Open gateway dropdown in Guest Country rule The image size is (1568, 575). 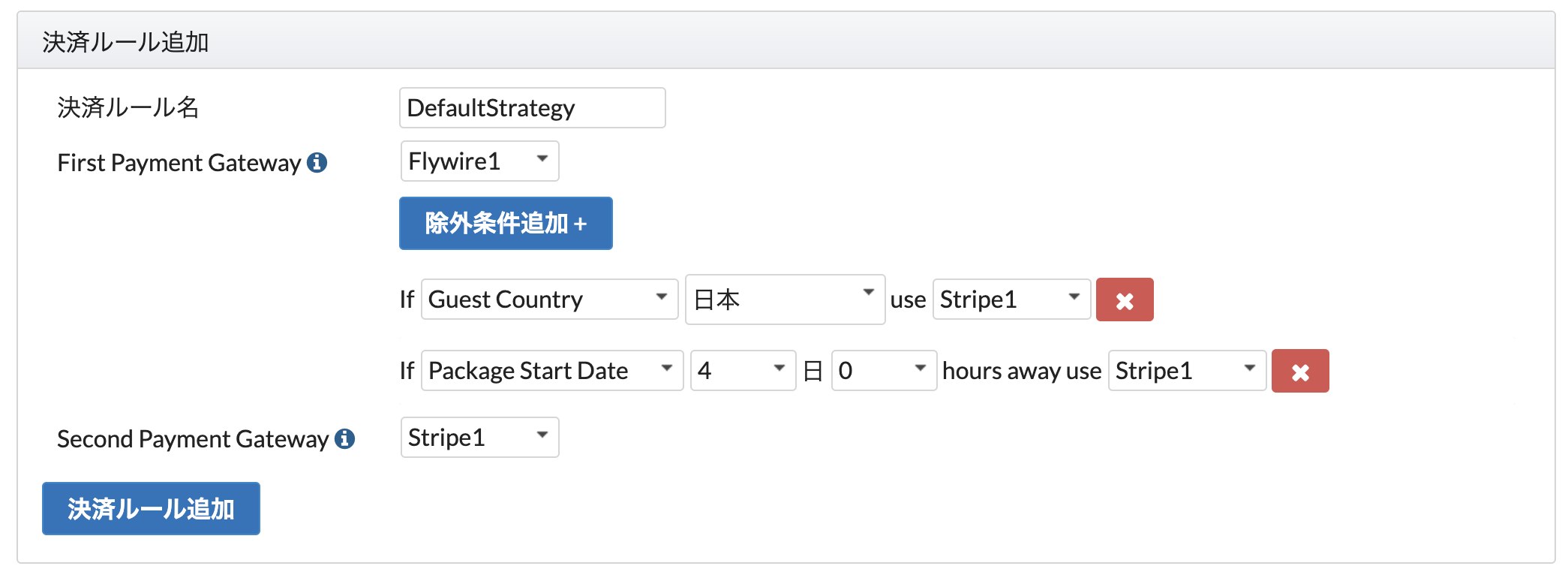coord(1011,300)
